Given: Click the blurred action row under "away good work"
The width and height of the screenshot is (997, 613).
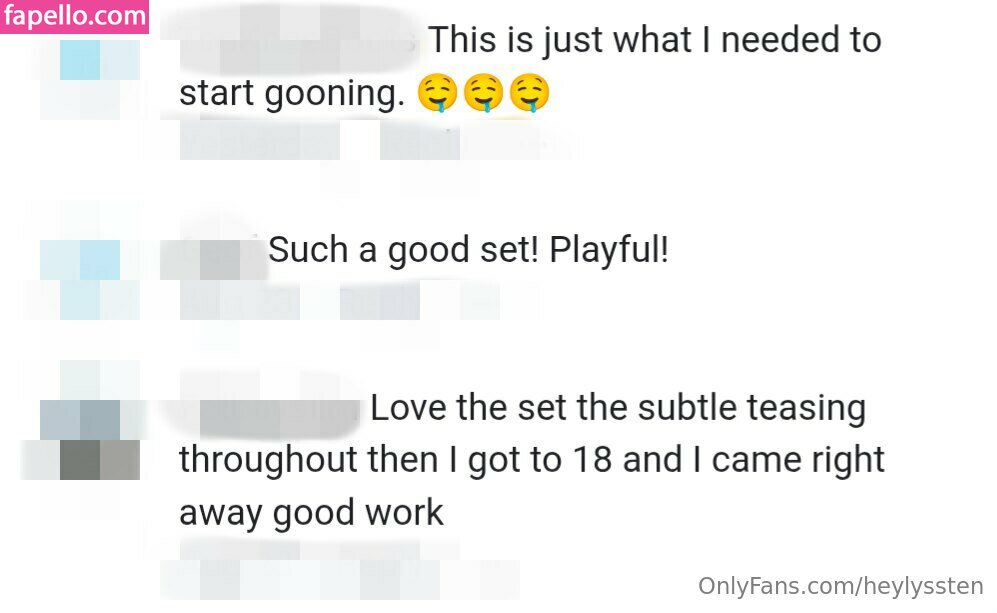Looking at the screenshot, I should coord(340,579).
